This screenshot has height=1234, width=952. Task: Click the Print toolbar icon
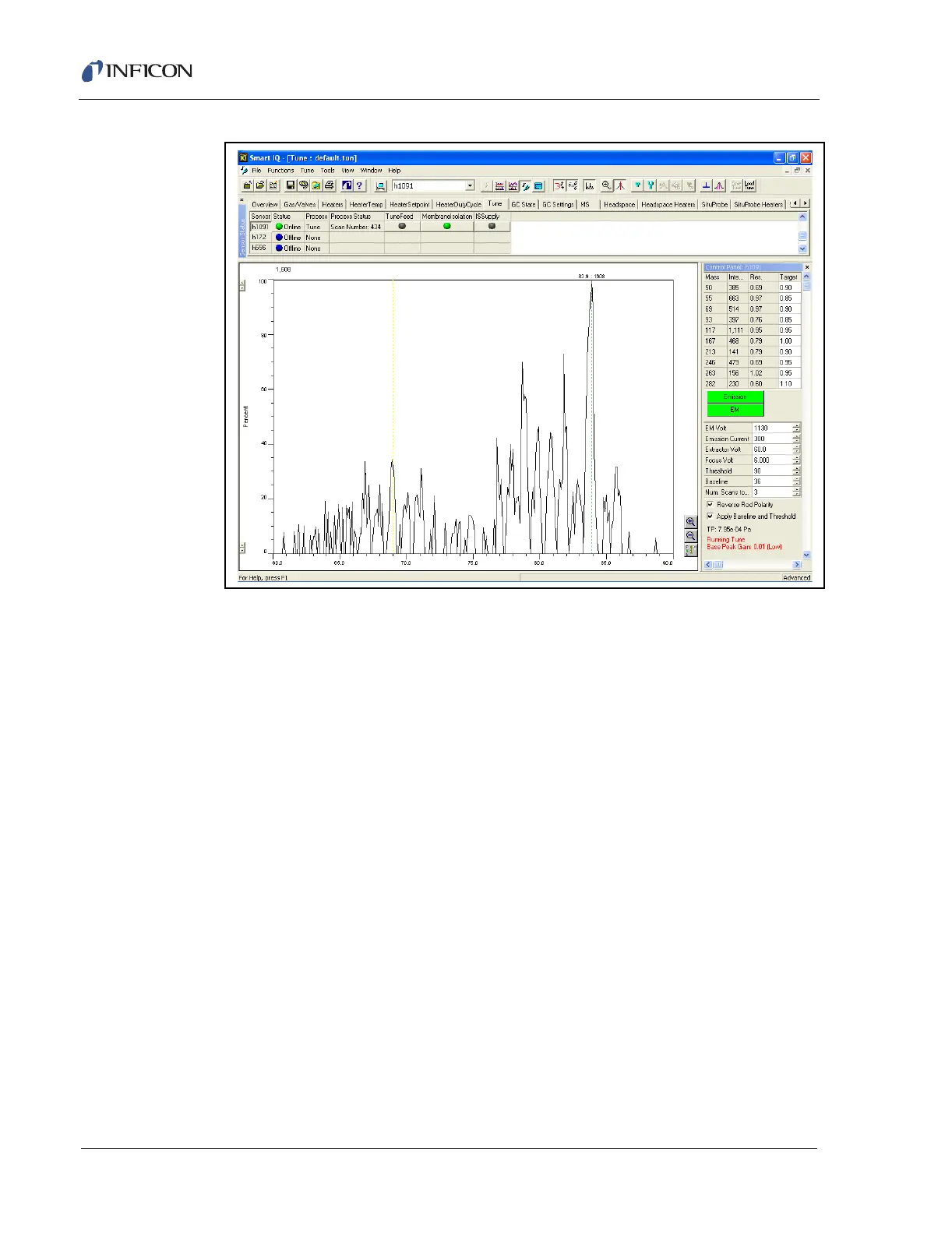click(x=329, y=185)
